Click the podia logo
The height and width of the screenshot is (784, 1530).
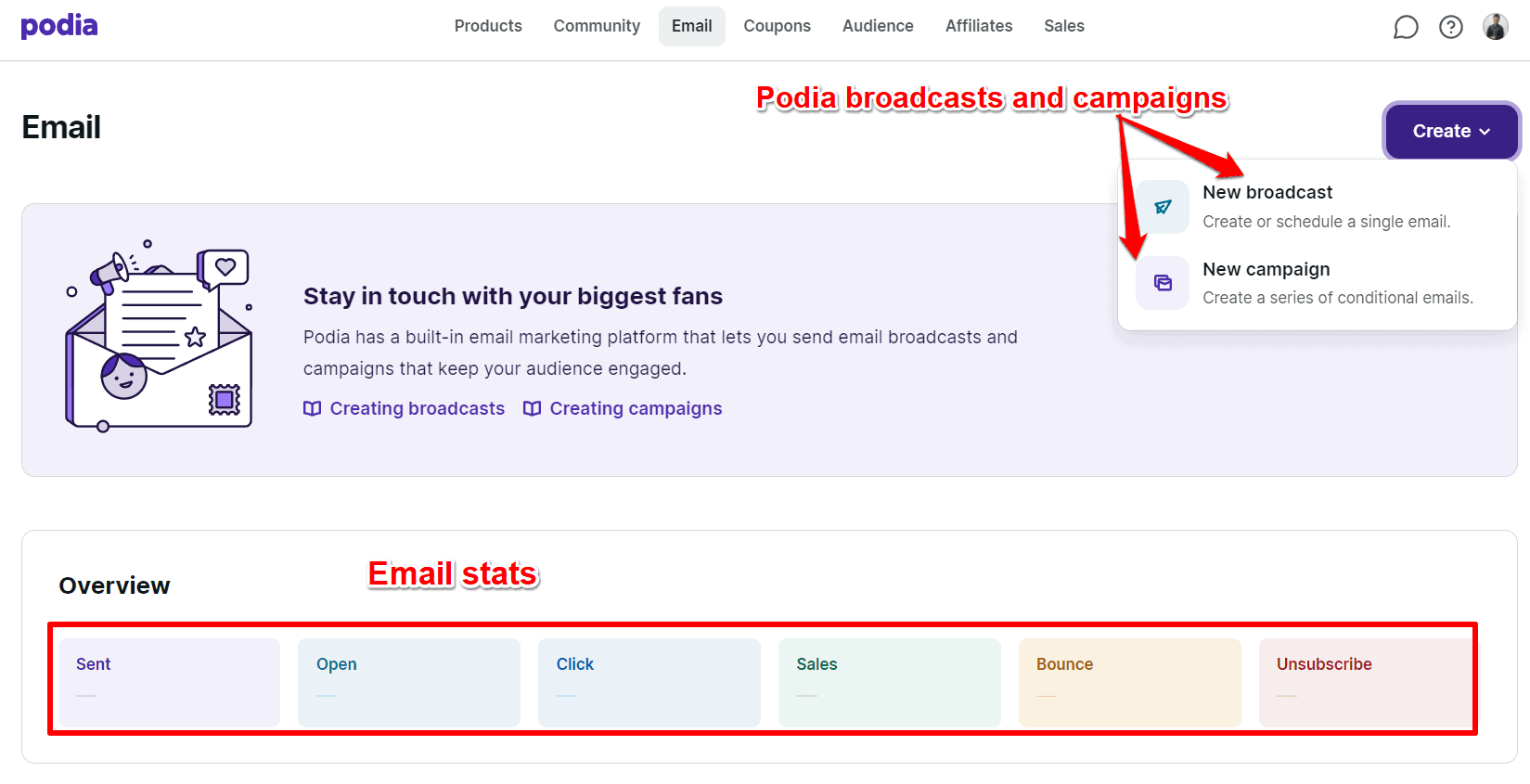coord(58,25)
